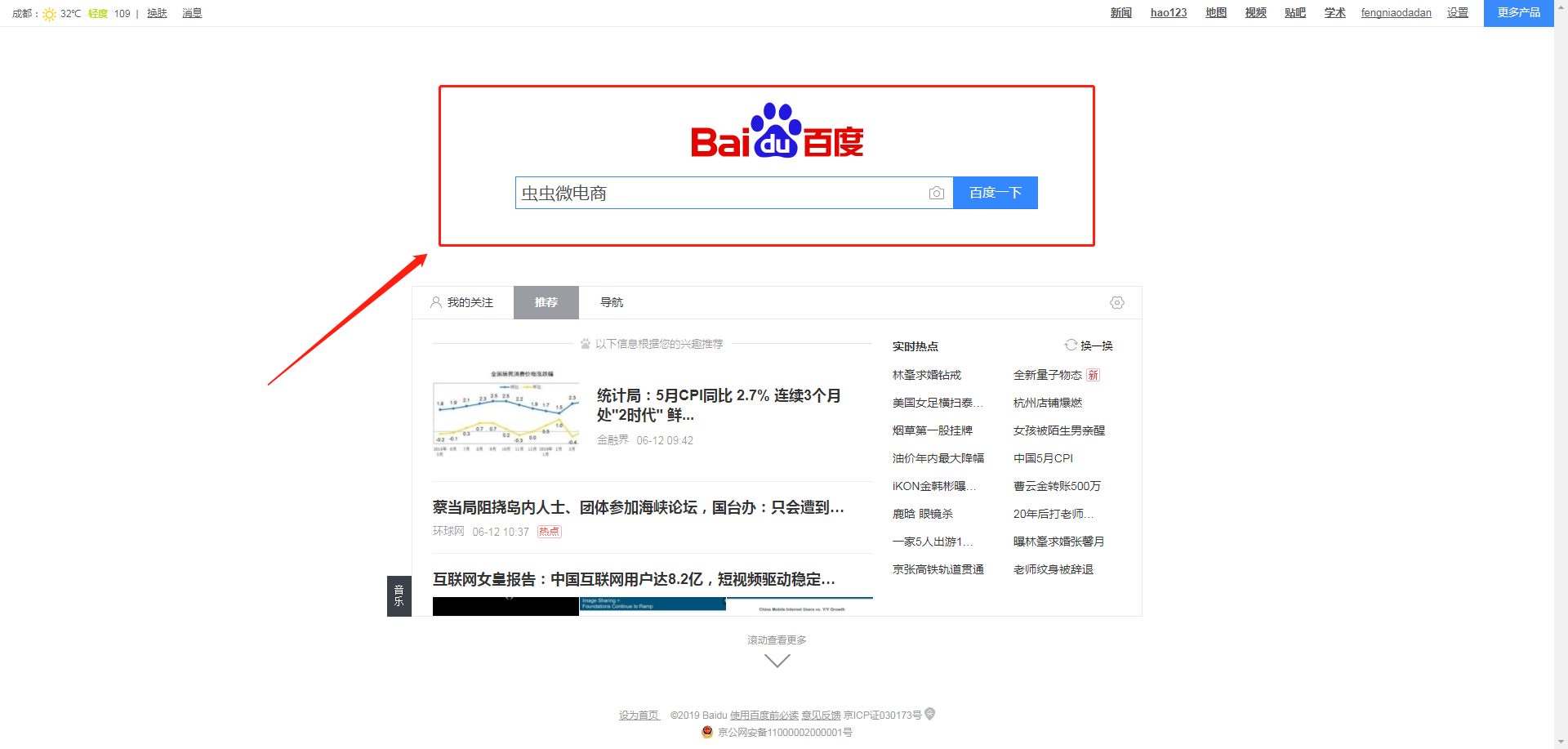This screenshot has width=1568, height=749.
Task: Open 新闻 in the top navigation
Action: coord(1121,13)
